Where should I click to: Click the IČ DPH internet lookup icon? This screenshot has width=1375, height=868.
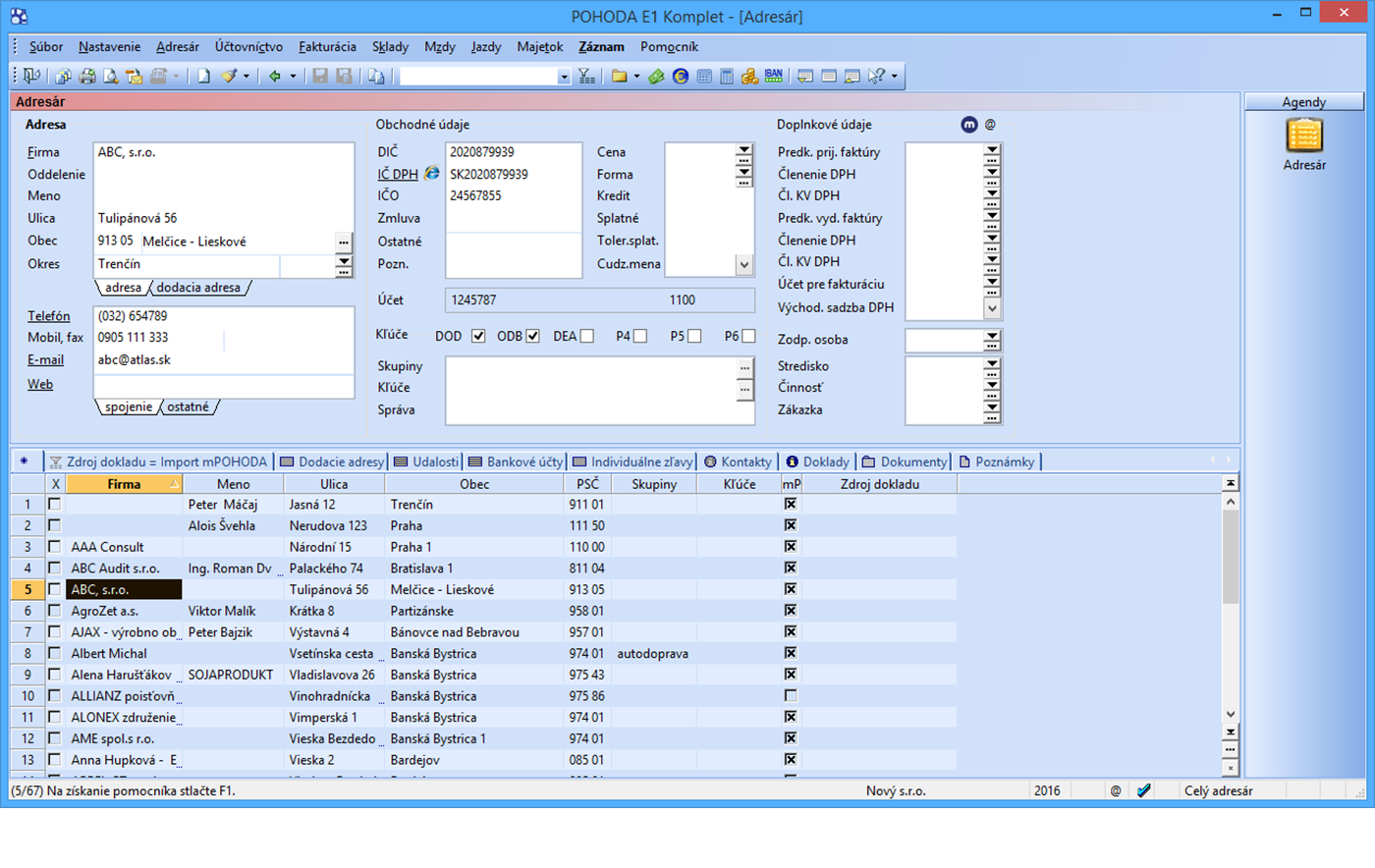[431, 173]
